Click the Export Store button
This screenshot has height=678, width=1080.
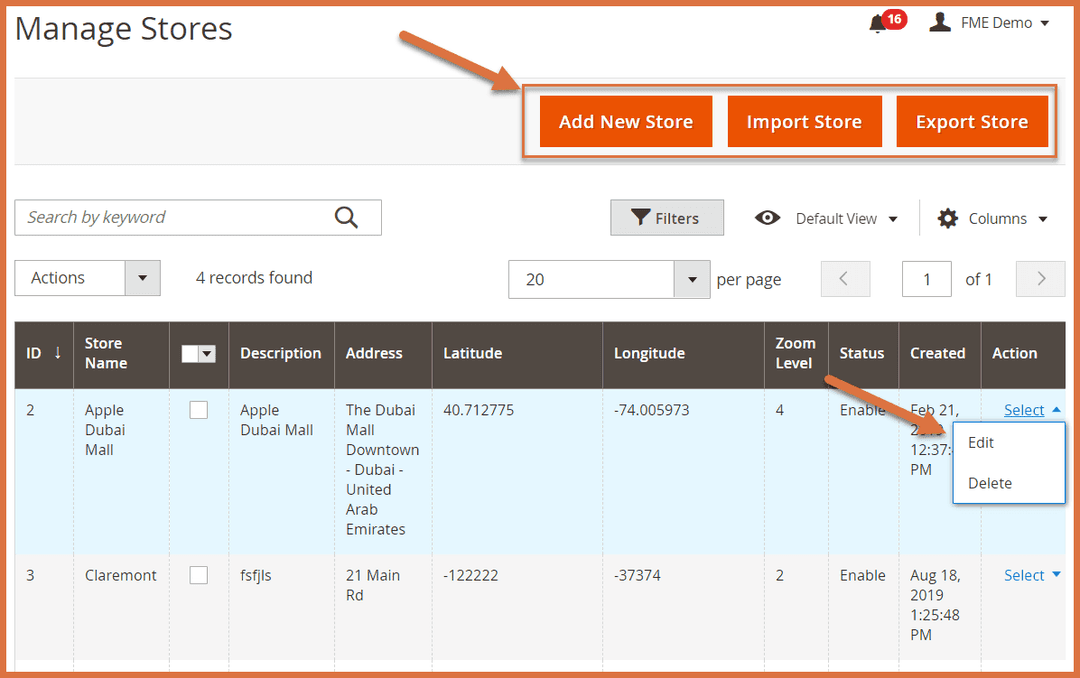click(x=972, y=122)
